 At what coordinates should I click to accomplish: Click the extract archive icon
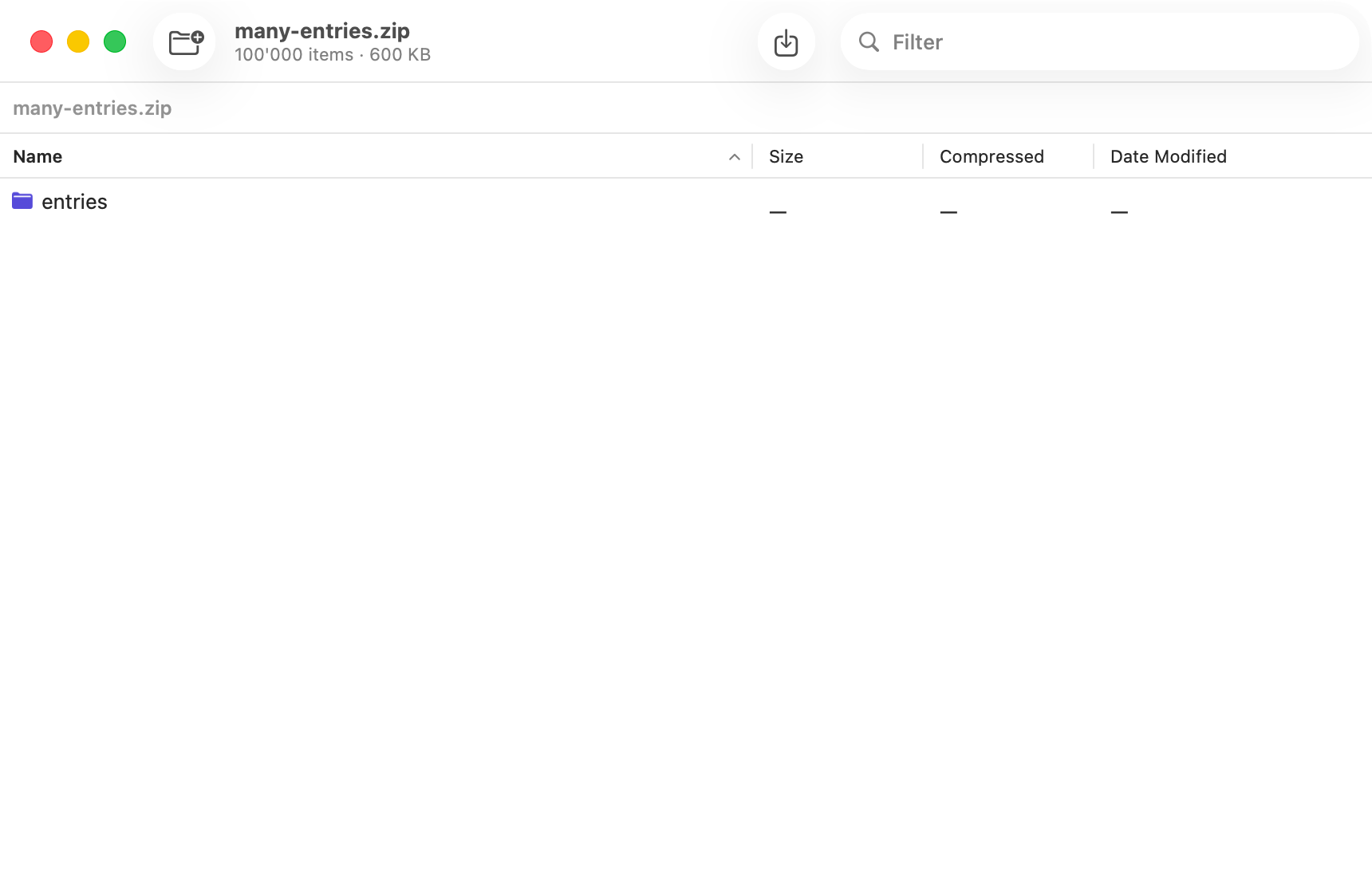click(787, 41)
